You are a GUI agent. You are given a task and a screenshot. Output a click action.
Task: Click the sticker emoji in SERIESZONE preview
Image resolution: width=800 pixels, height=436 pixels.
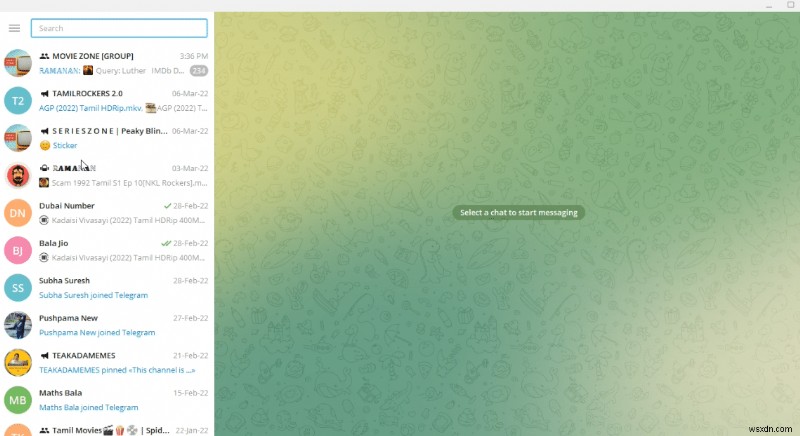point(45,145)
